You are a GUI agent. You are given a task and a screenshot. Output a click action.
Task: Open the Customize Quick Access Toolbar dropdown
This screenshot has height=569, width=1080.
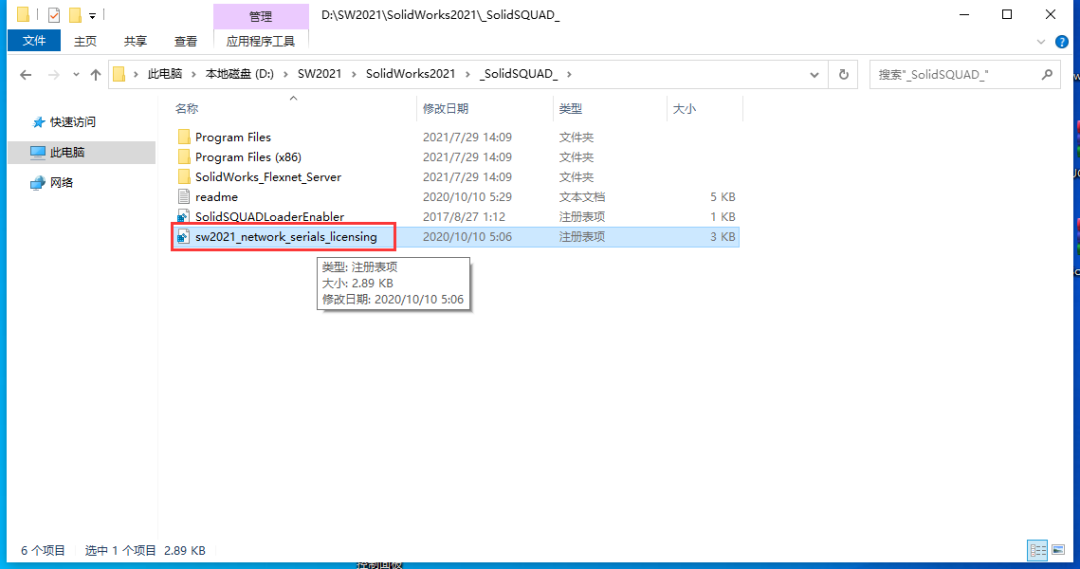click(x=92, y=15)
